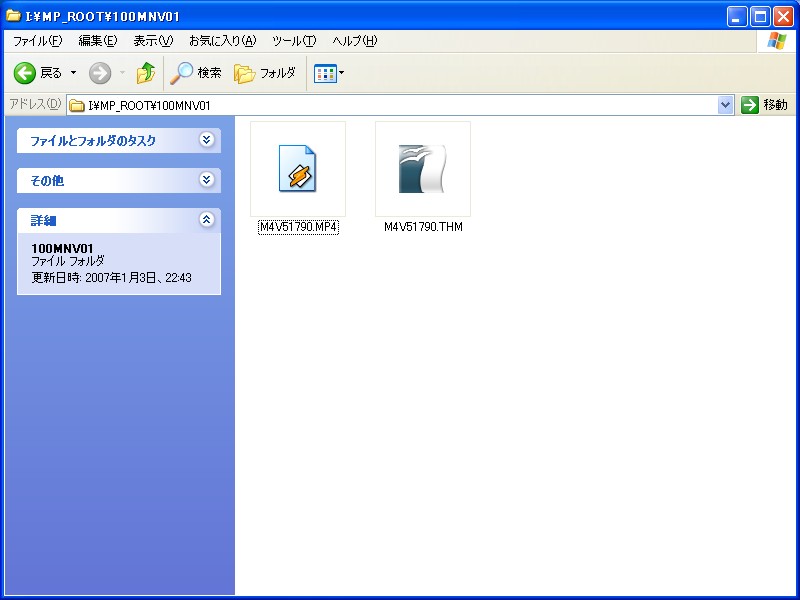
Task: Open the back history dropdown arrow
Action: tap(73, 73)
